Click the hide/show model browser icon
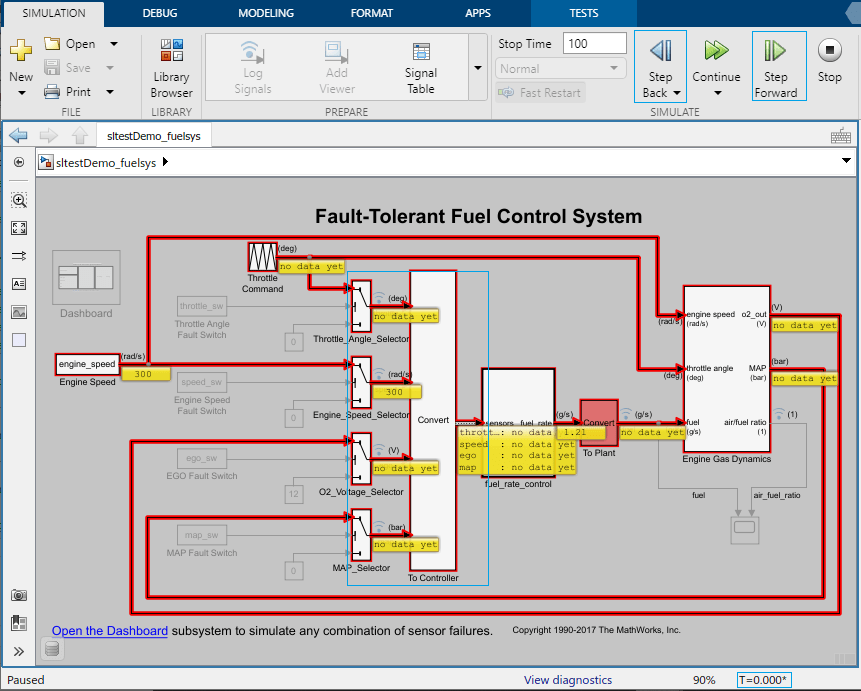The height and width of the screenshot is (691, 861). pyautogui.click(x=19, y=162)
